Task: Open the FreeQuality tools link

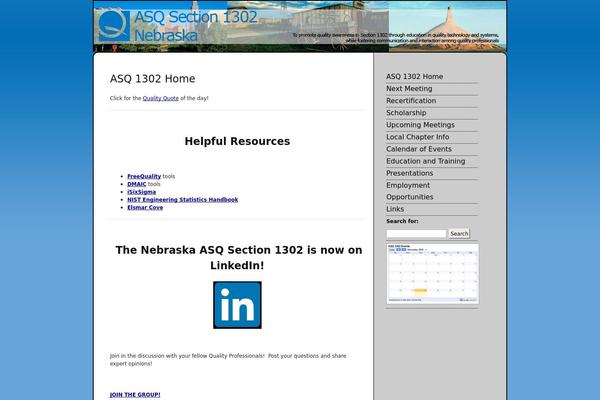Action: (144, 176)
